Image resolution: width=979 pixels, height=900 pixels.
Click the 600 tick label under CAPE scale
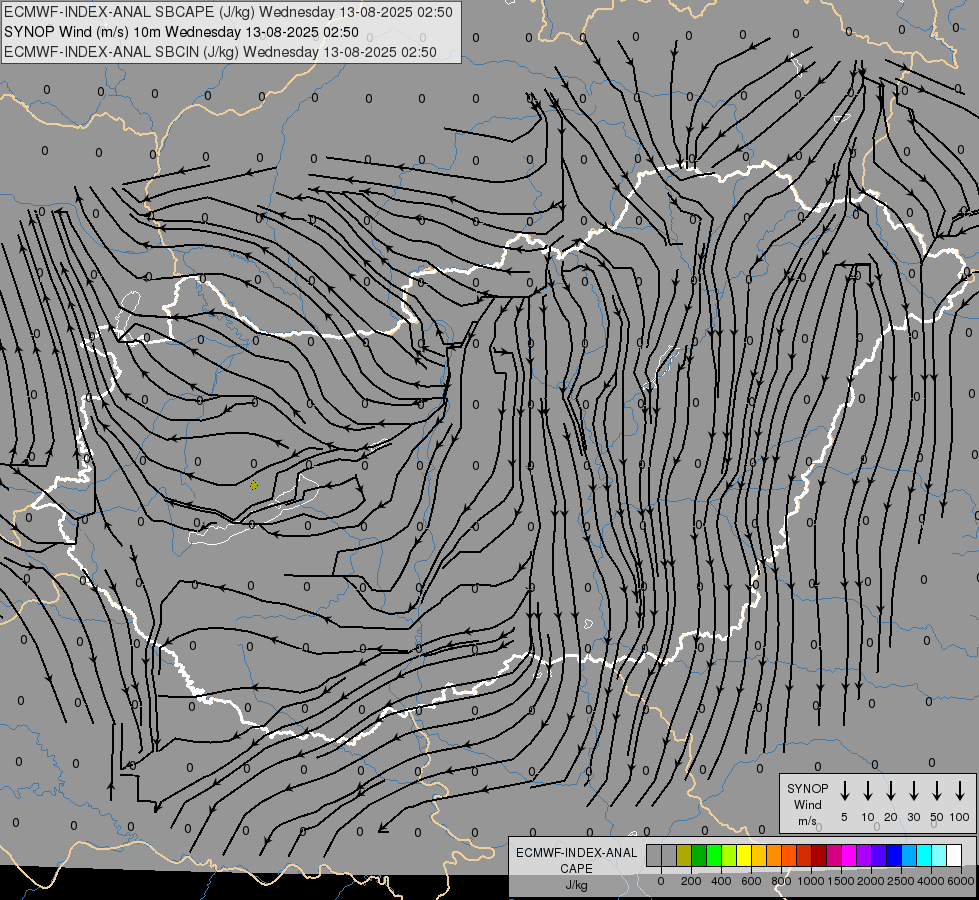[x=751, y=881]
